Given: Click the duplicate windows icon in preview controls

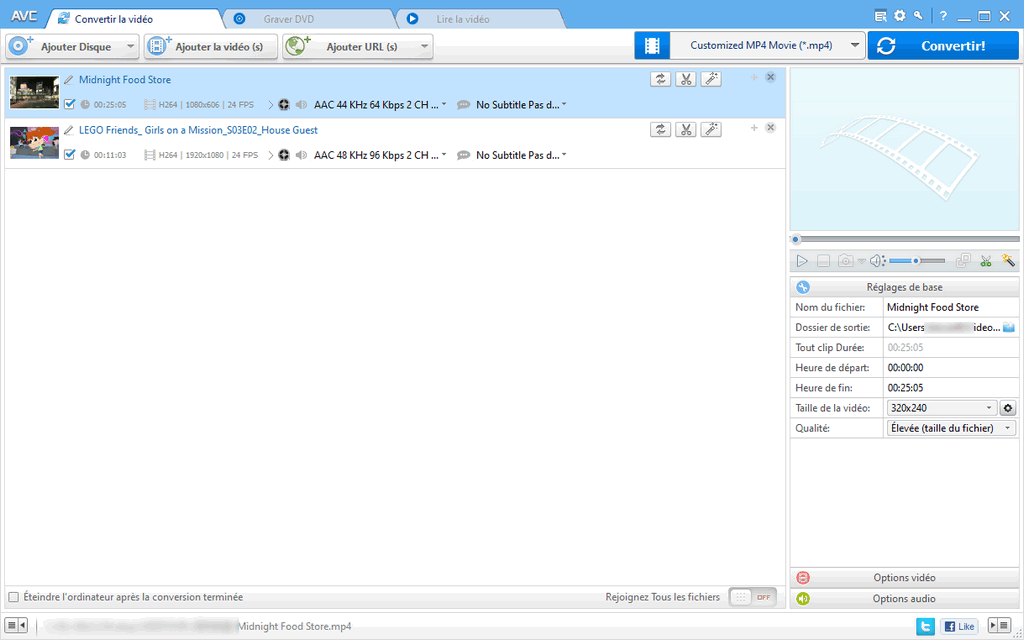Looking at the screenshot, I should [x=963, y=261].
